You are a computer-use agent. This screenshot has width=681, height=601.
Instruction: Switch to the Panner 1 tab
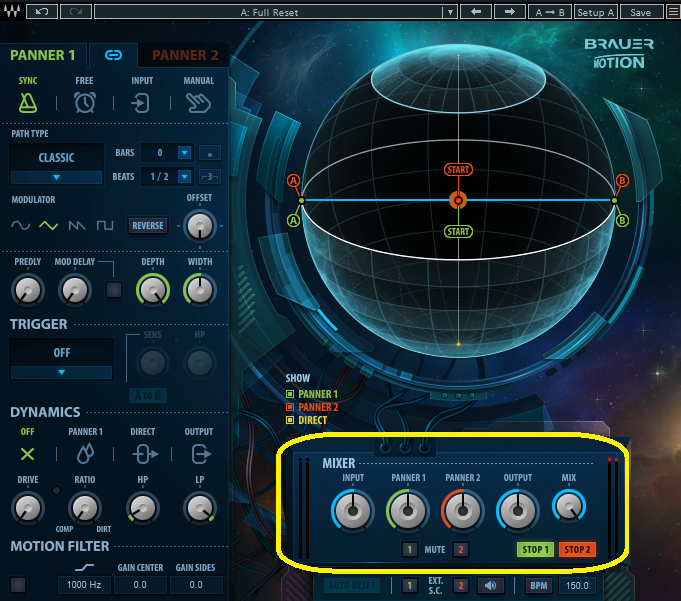coord(43,55)
